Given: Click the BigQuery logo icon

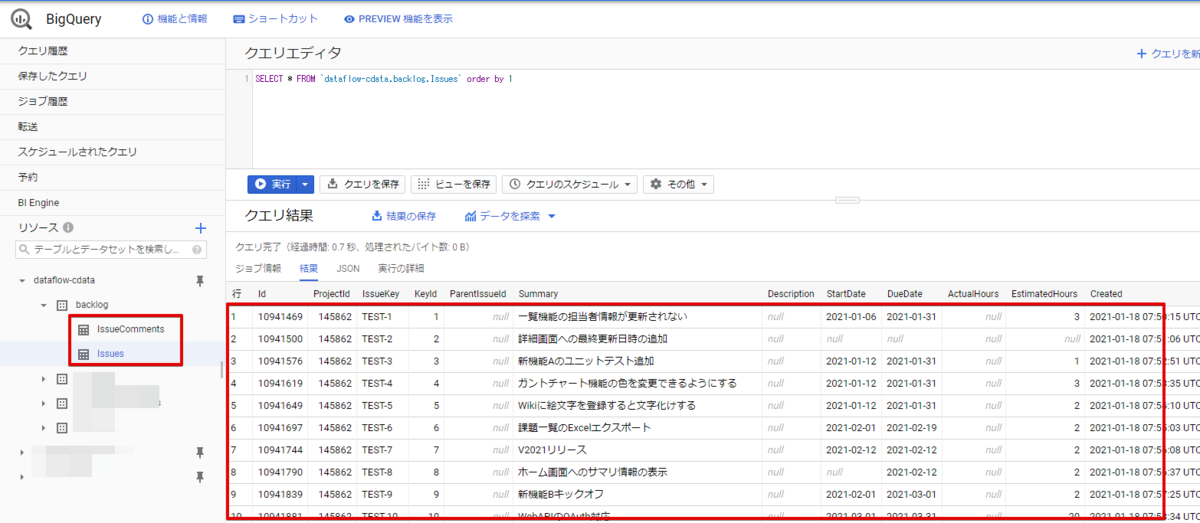Looking at the screenshot, I should point(21,19).
